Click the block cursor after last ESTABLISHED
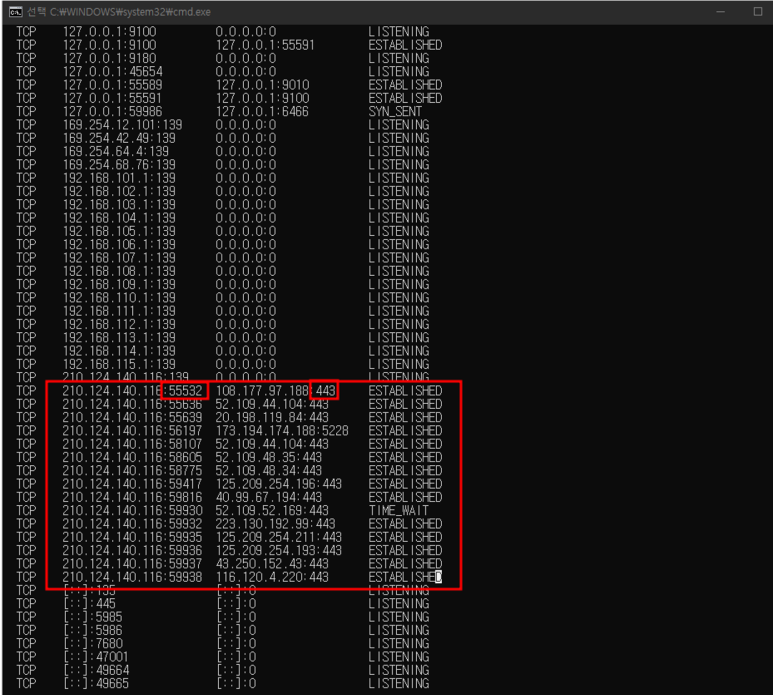Viewport: 773px width, 695px height. pos(438,577)
